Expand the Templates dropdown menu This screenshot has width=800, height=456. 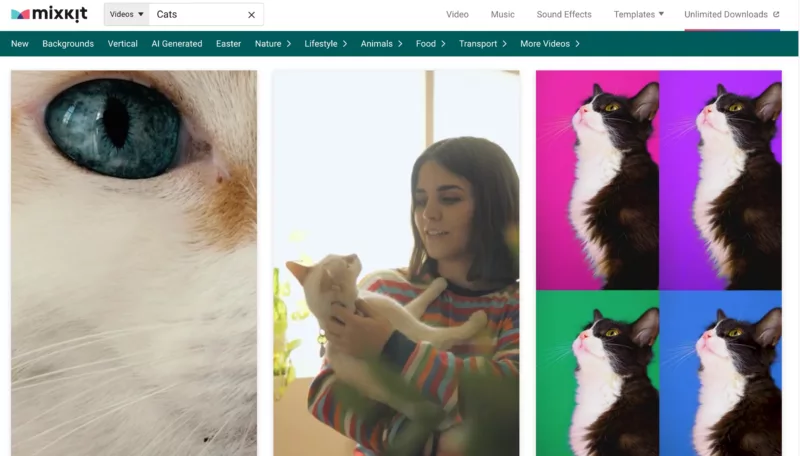coord(638,15)
